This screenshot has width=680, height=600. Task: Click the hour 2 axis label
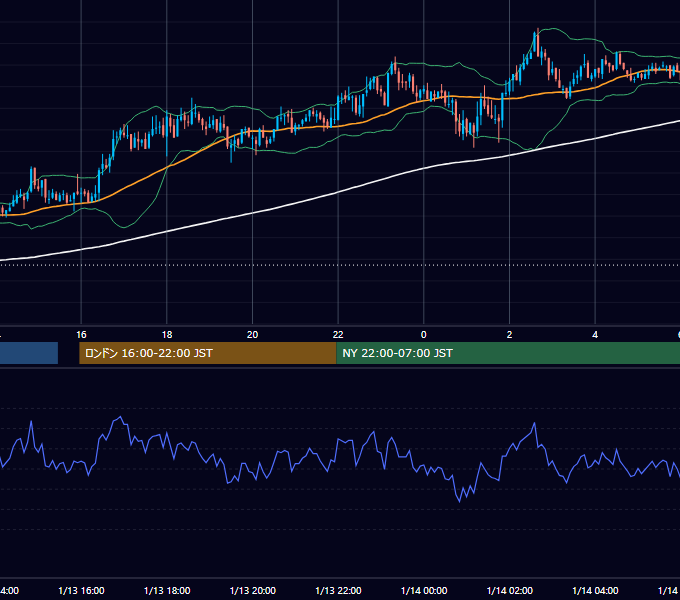tap(510, 335)
